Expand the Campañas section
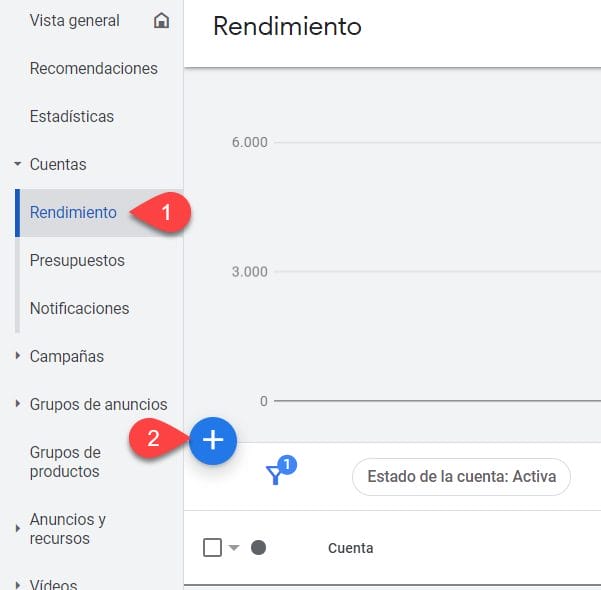 (18, 356)
